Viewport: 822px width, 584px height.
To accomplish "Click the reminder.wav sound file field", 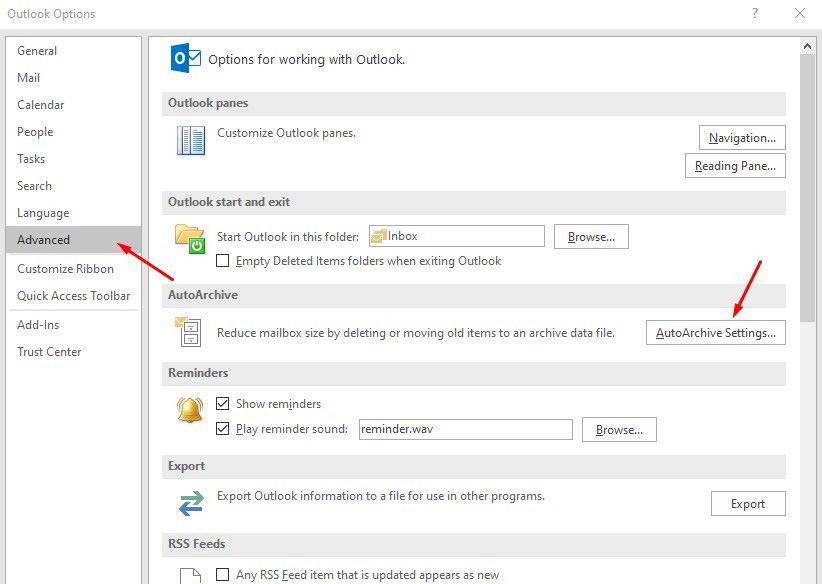I will click(465, 429).
